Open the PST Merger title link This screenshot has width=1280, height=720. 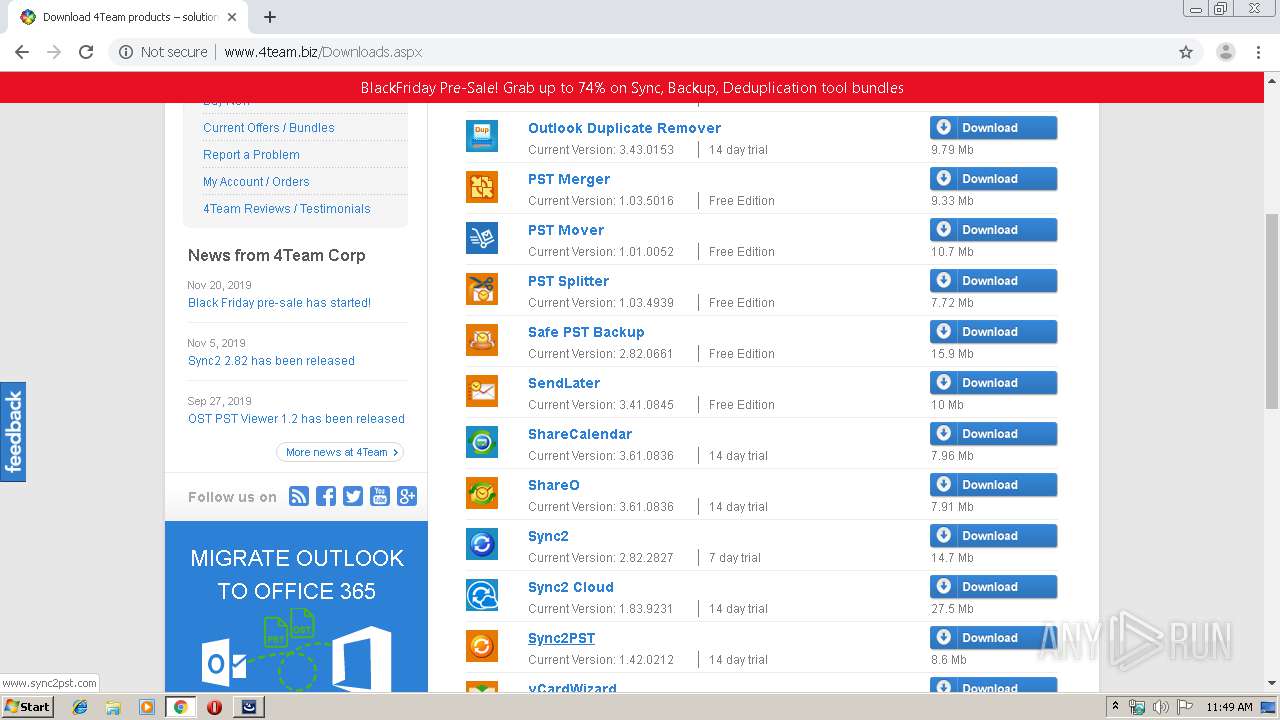(x=569, y=179)
